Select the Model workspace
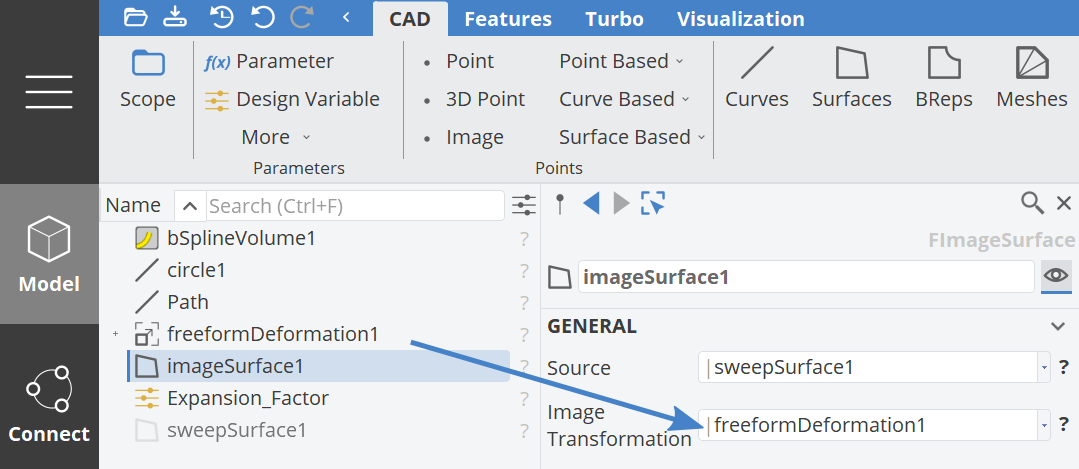Screen dimensions: 1079x469 click(49, 254)
